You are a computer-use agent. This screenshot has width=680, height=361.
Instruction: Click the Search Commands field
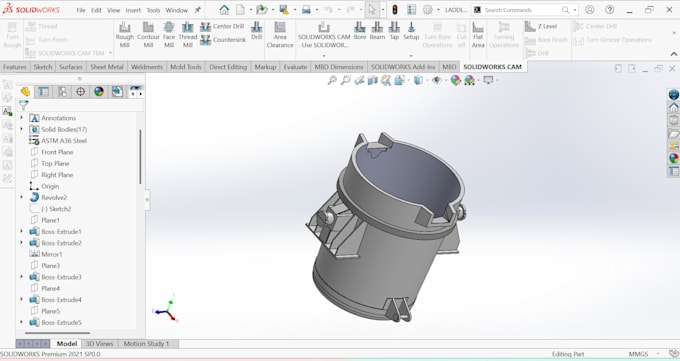(522, 10)
